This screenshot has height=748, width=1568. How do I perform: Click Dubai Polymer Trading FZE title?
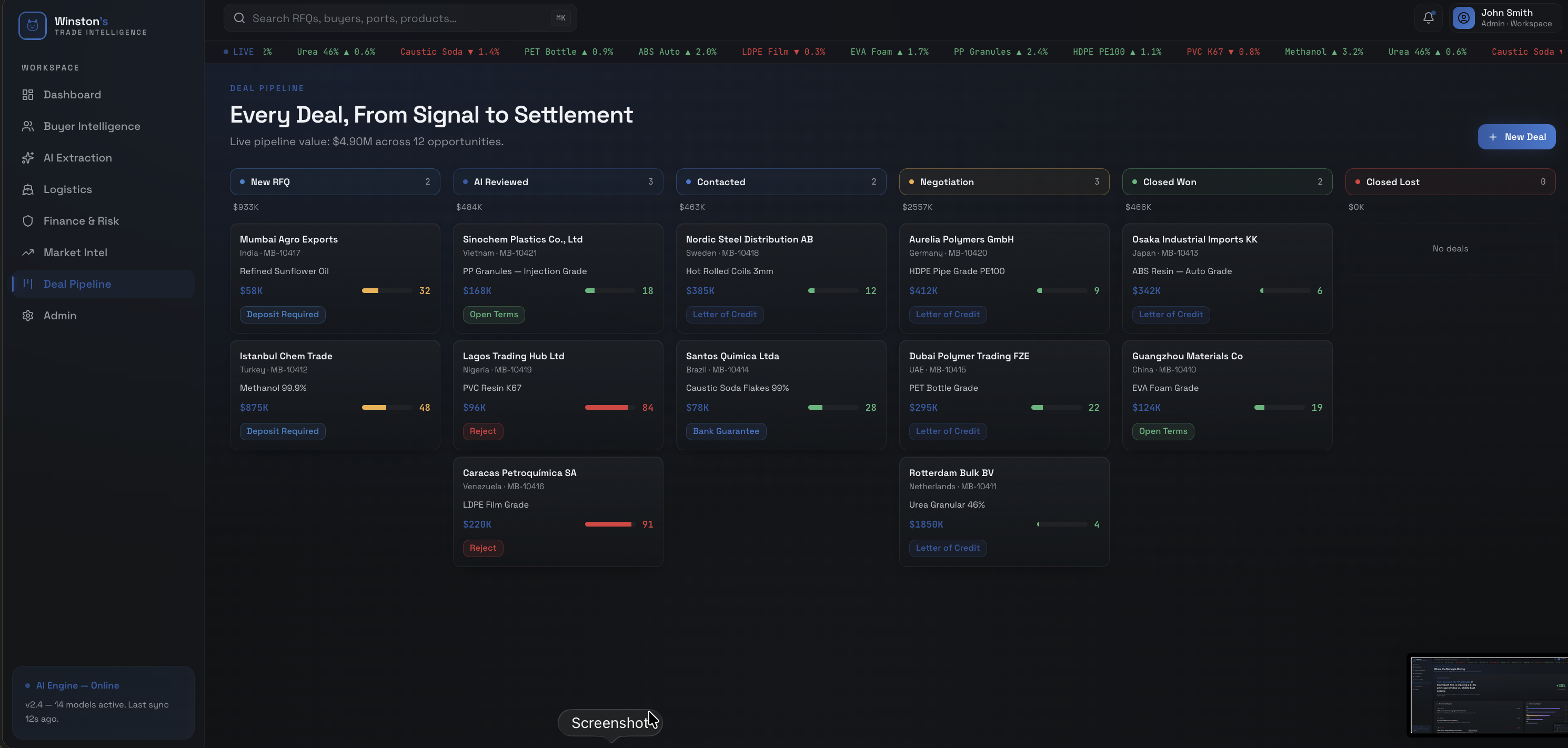click(969, 356)
